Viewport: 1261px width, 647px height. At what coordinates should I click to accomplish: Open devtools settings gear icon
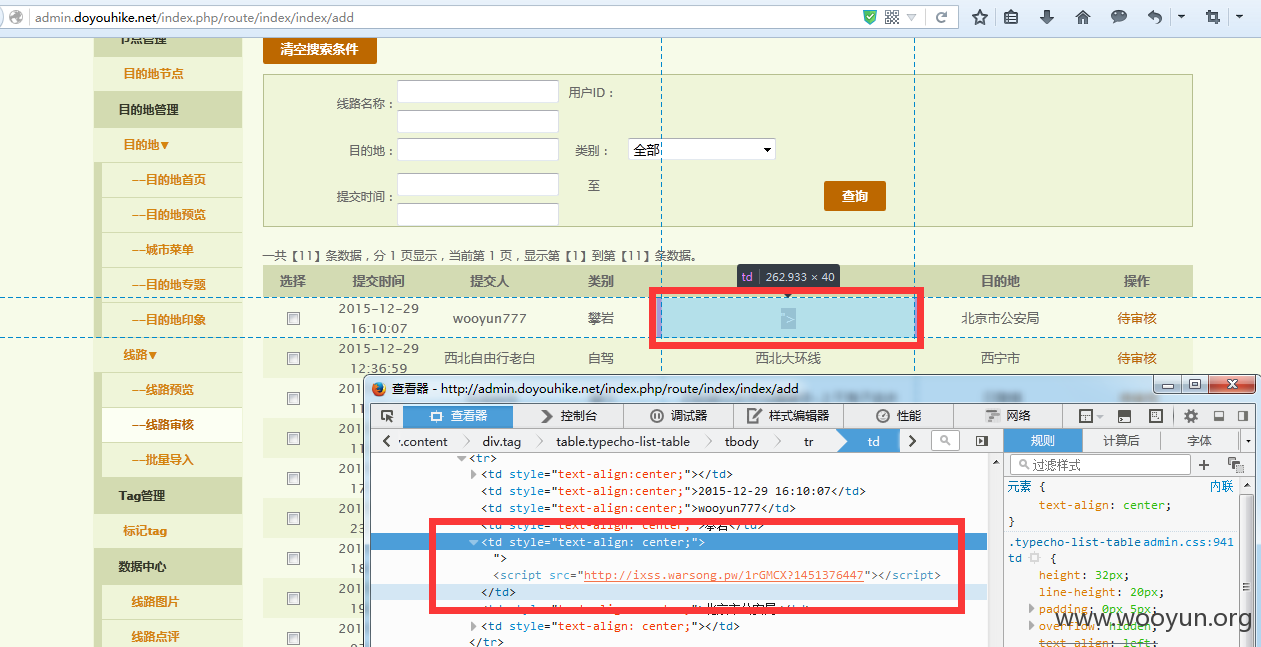(1191, 416)
